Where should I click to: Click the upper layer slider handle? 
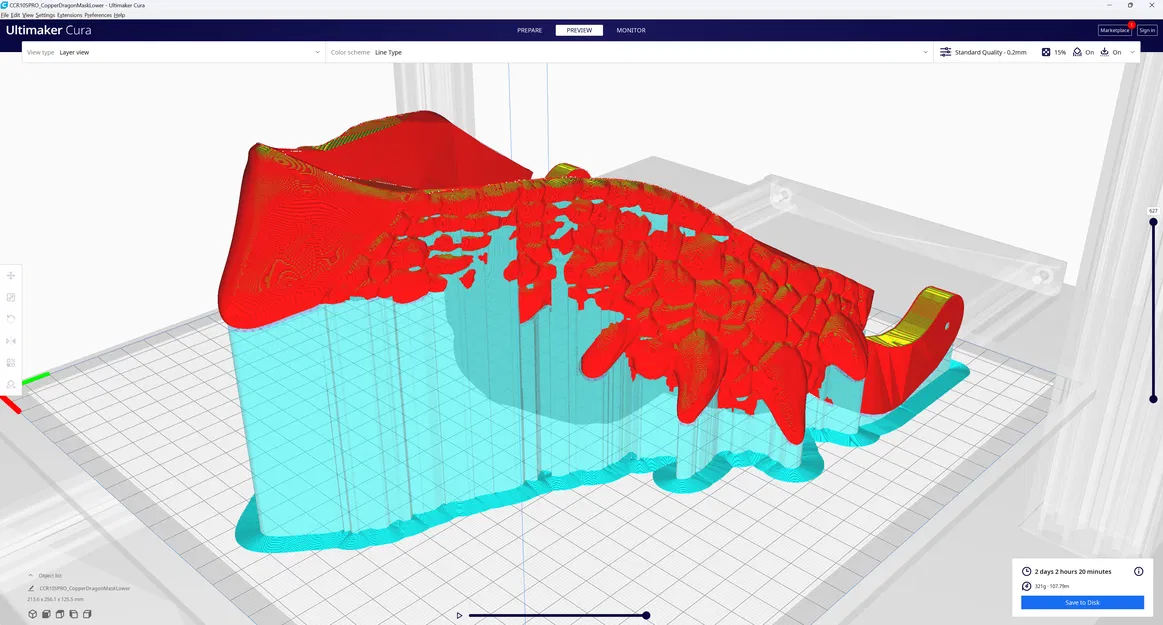(x=1153, y=222)
